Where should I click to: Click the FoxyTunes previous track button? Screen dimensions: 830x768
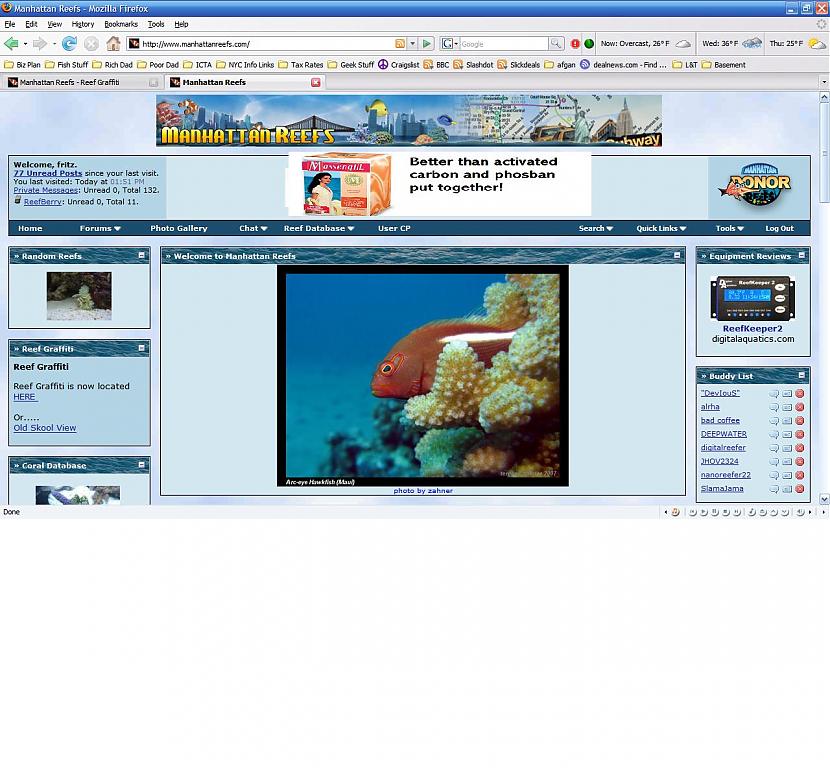pyautogui.click(x=692, y=512)
